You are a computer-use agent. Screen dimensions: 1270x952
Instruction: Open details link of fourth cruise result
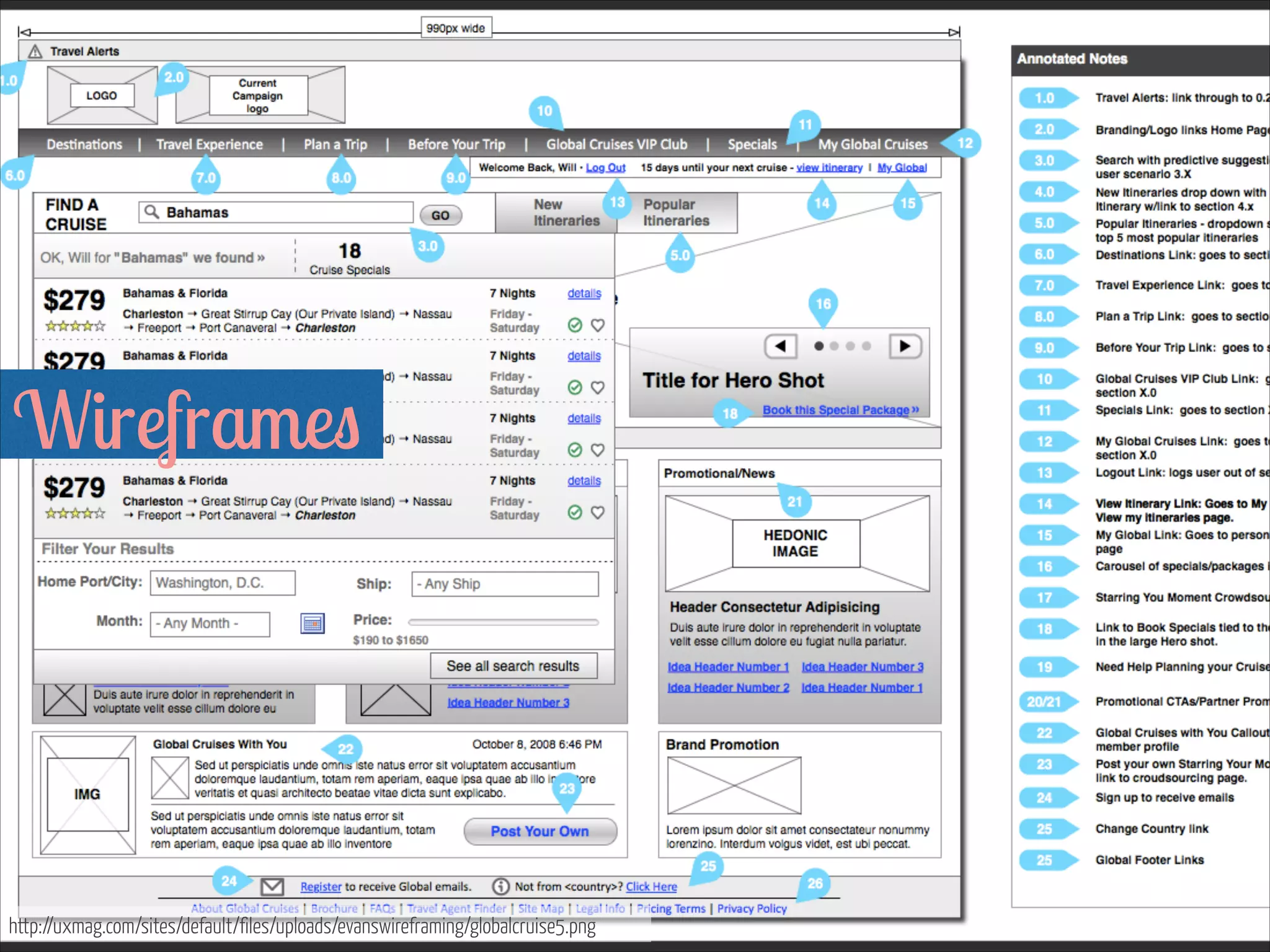(584, 480)
